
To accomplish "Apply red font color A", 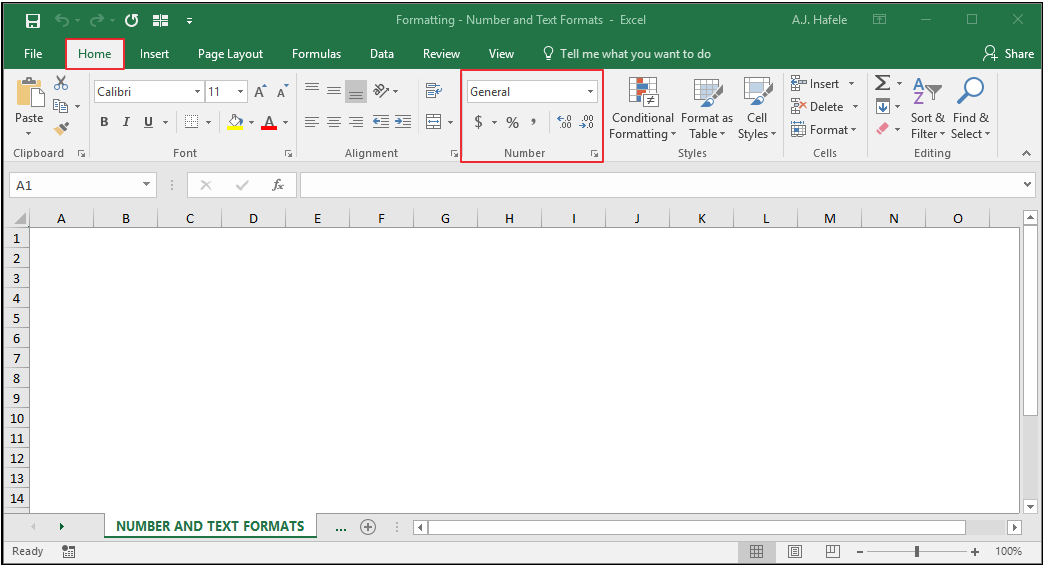I will pos(269,122).
